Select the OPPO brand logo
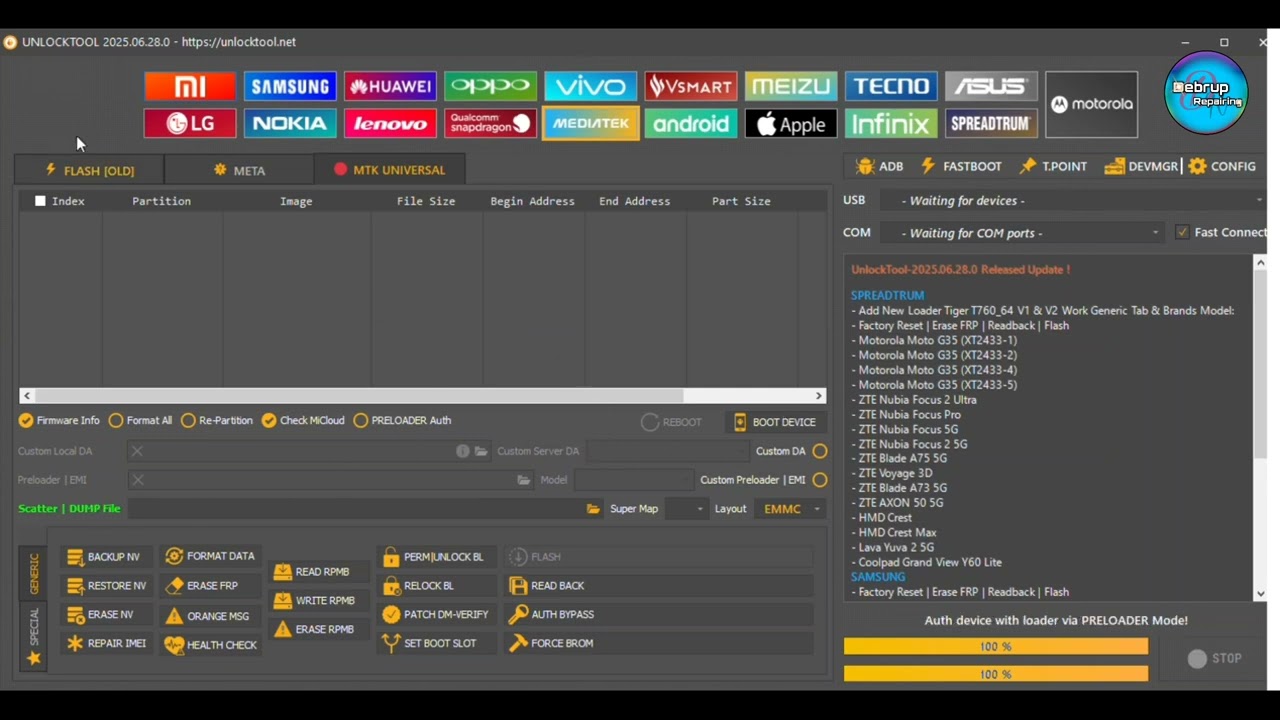The width and height of the screenshot is (1280, 720). pos(490,86)
